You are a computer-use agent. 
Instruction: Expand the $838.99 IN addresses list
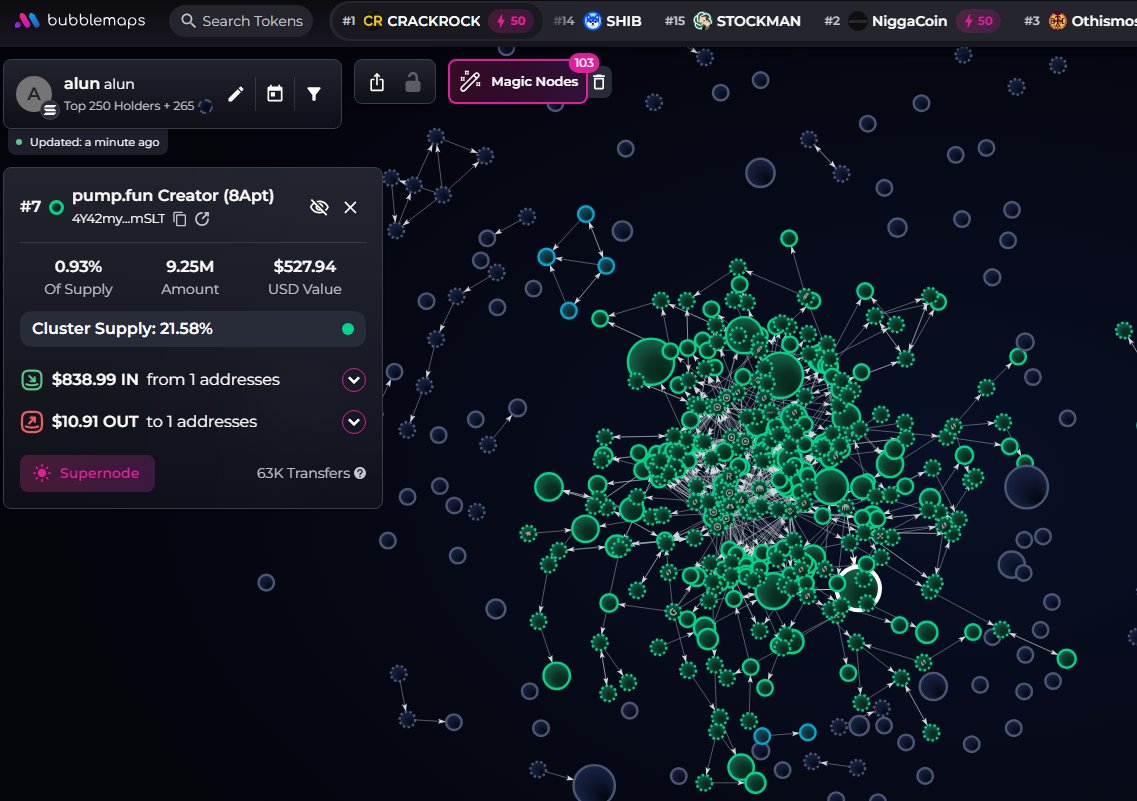(x=354, y=380)
